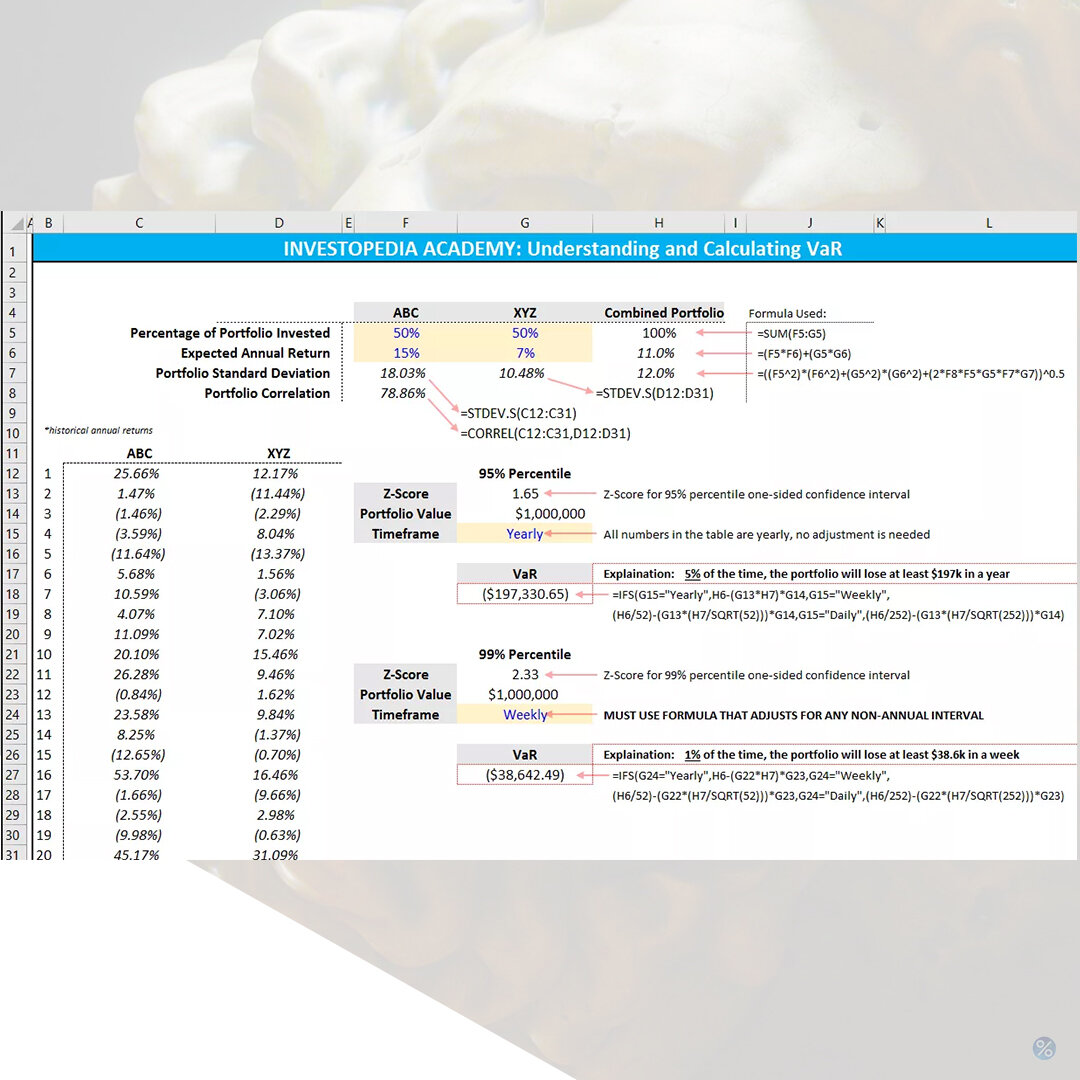Click Portfolio Standard Deviation label
This screenshot has width=1080, height=1080.
click(x=242, y=373)
